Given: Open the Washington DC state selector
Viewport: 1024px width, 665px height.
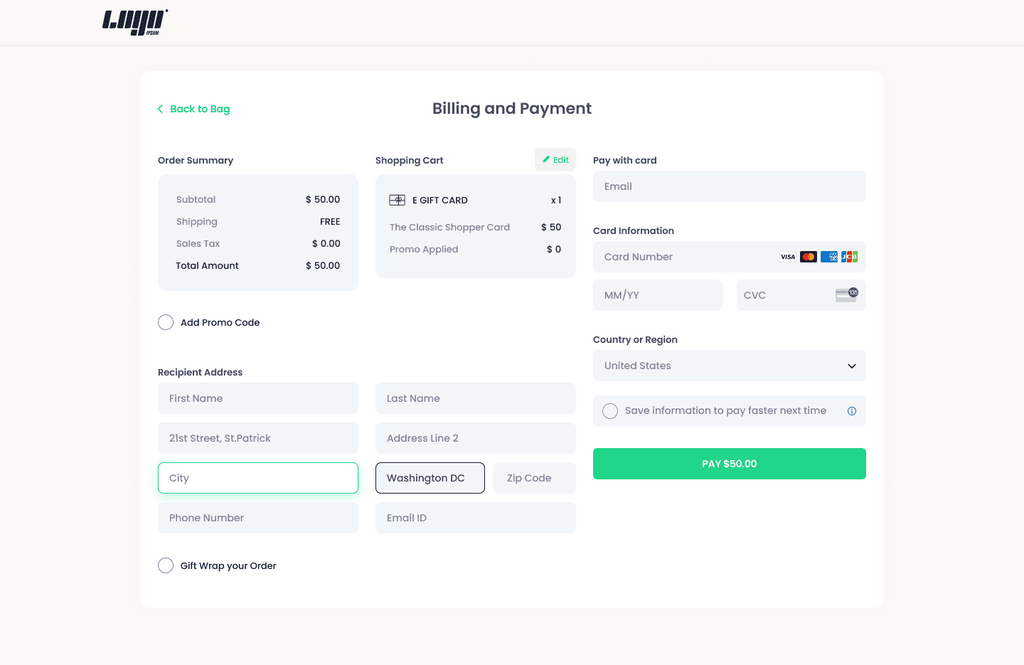Looking at the screenshot, I should (430, 478).
